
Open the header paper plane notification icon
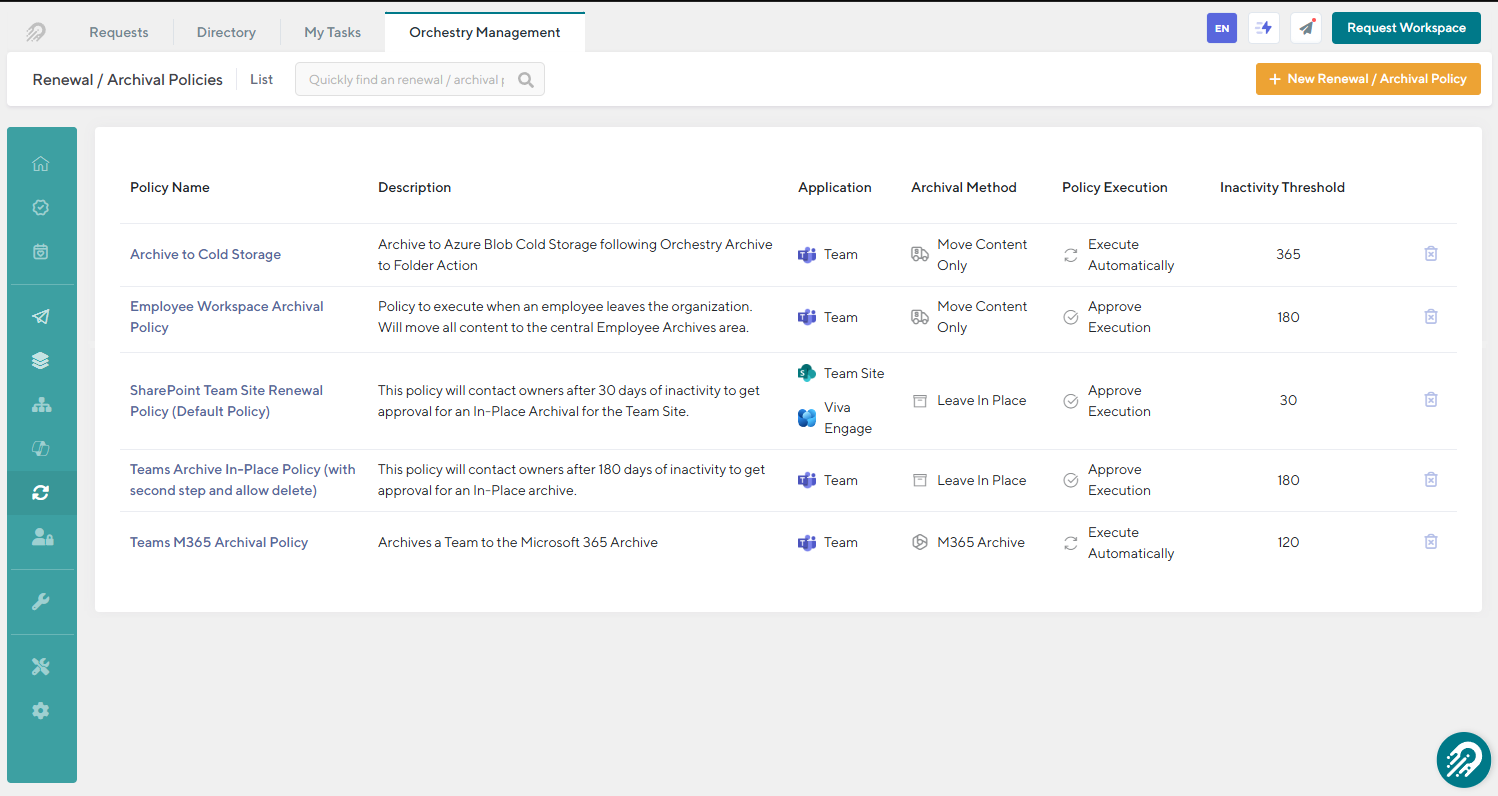pos(1306,28)
